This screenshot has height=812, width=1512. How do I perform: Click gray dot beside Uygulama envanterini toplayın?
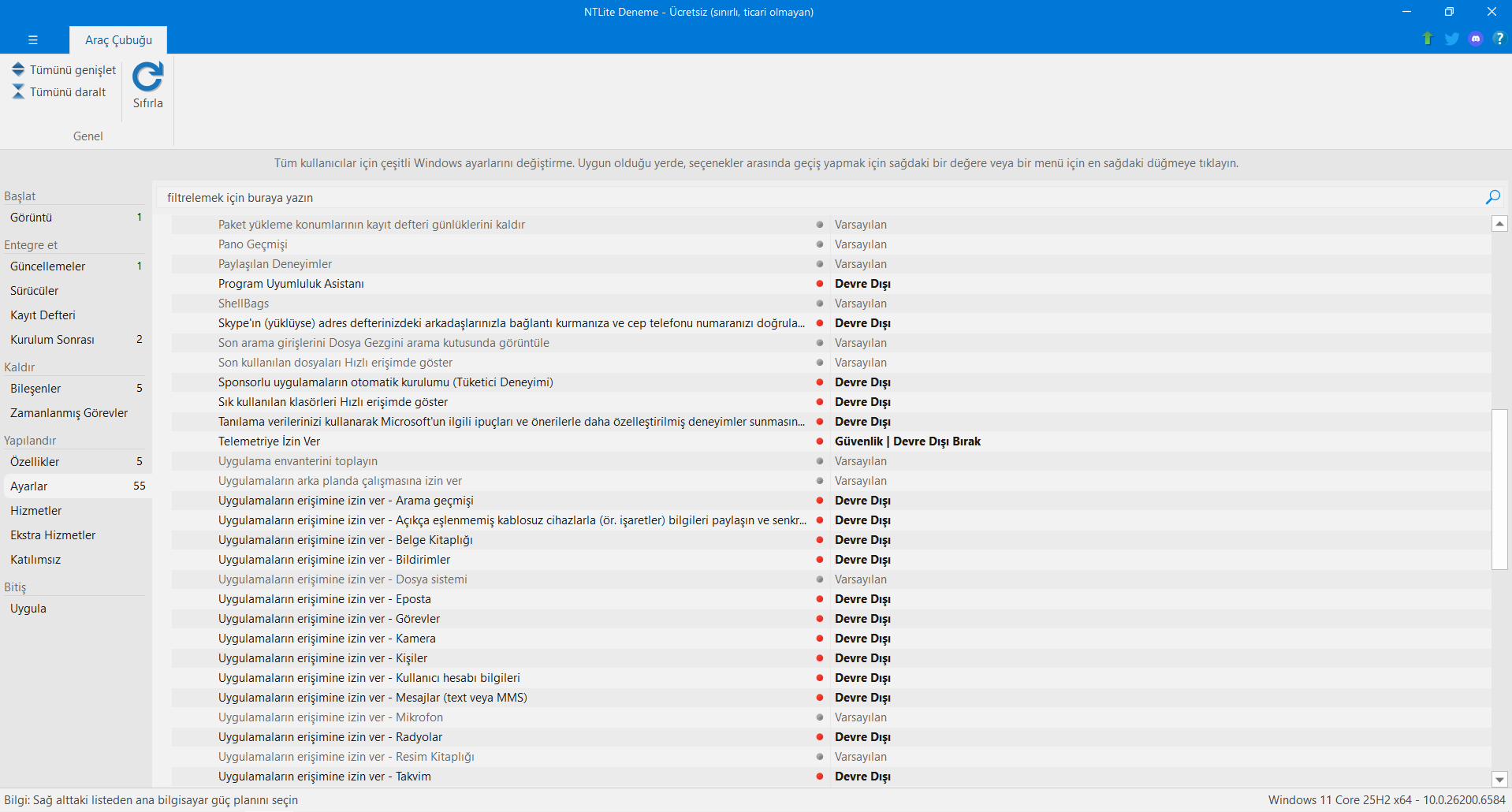click(x=820, y=461)
